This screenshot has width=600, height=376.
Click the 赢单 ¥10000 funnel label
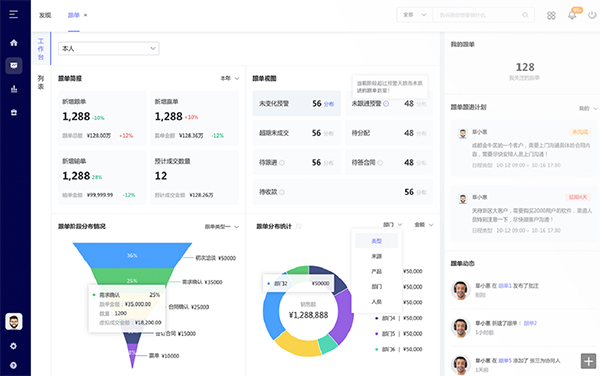point(164,356)
